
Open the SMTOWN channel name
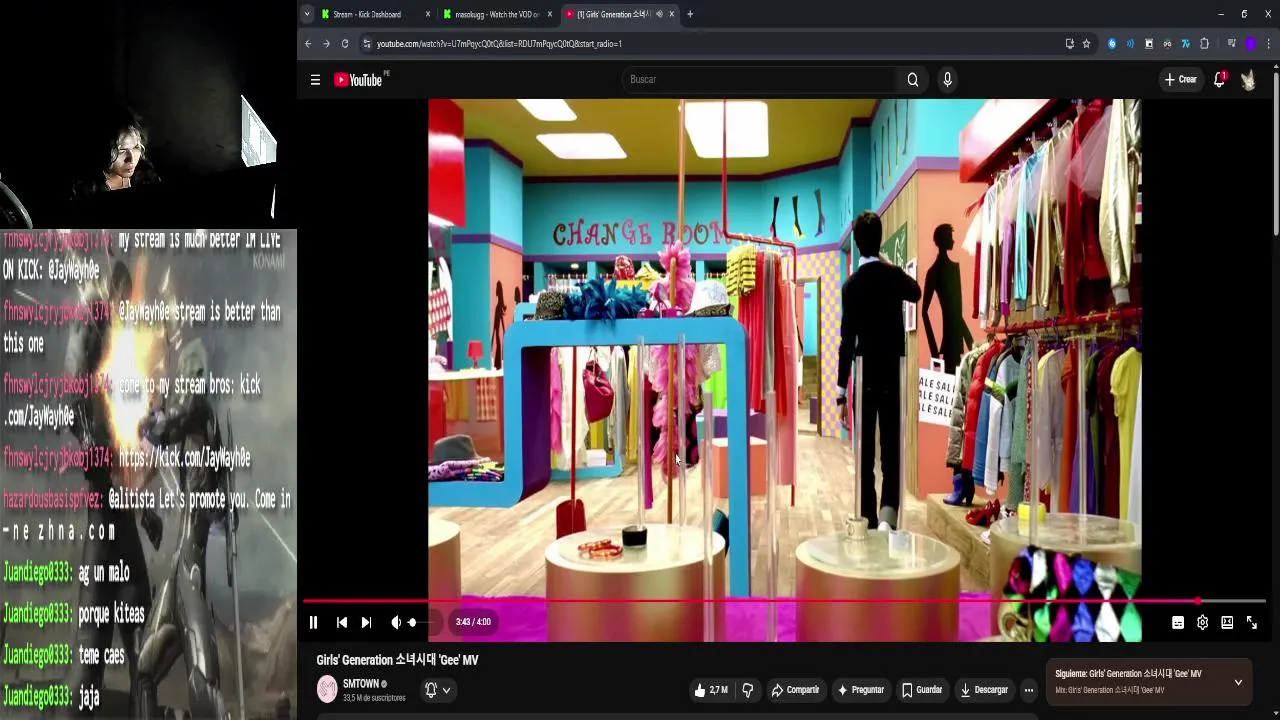click(361, 684)
